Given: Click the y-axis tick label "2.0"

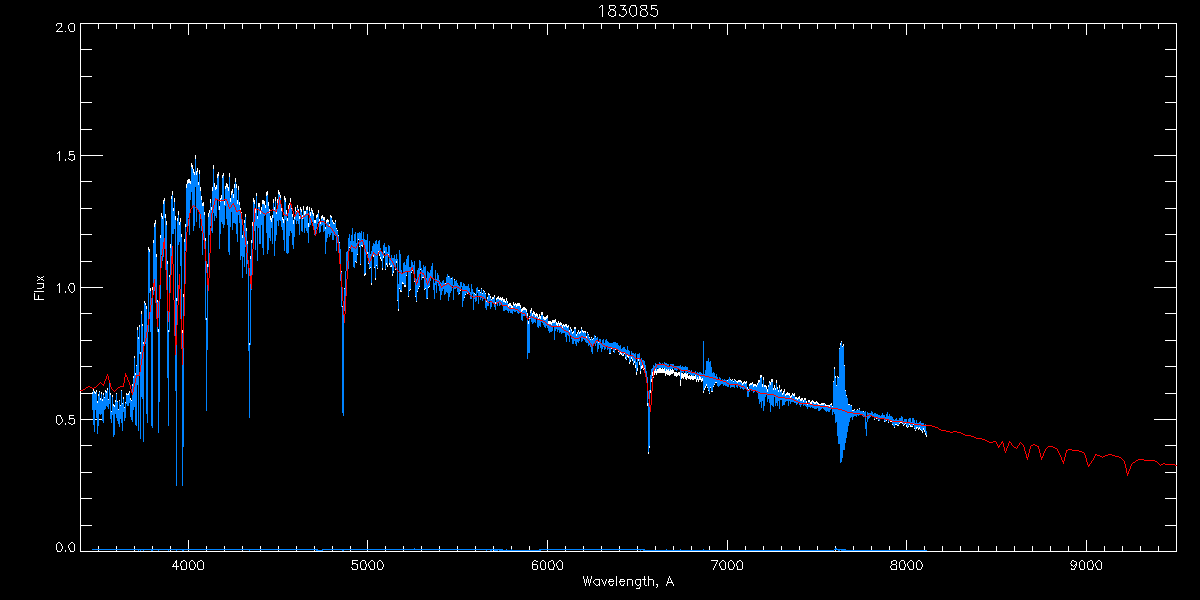Looking at the screenshot, I should coord(66,28).
